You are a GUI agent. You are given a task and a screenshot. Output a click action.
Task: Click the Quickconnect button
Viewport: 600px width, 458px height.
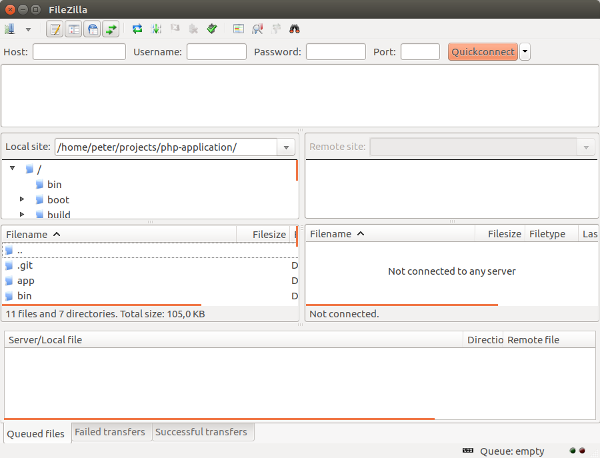483,52
